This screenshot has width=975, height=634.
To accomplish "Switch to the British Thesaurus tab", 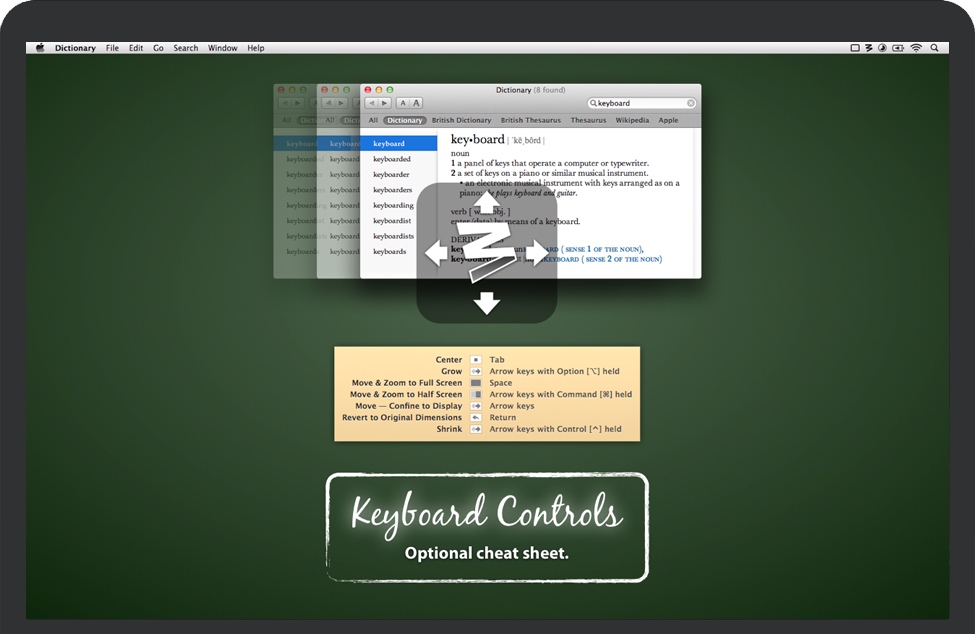I will click(530, 120).
